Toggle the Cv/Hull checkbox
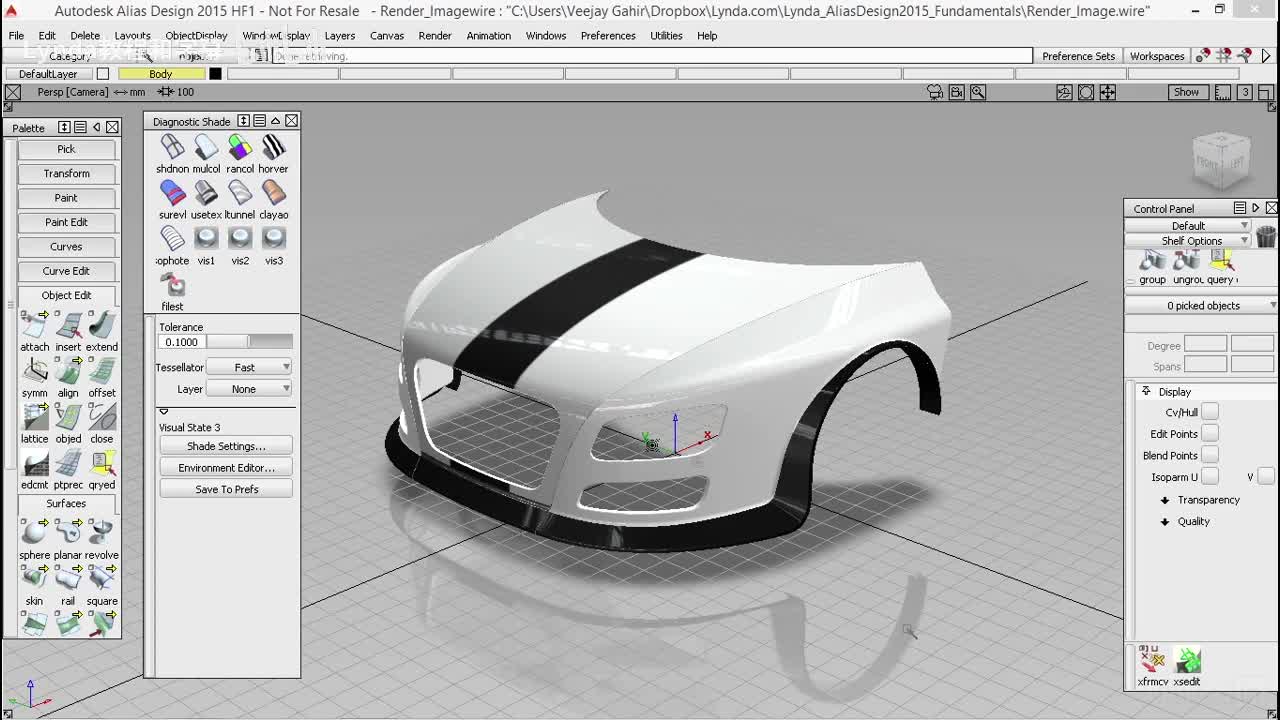The image size is (1280, 720). 1210,412
